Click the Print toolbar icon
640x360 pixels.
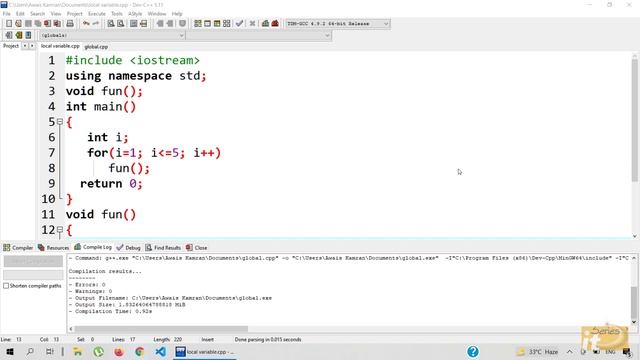70,24
